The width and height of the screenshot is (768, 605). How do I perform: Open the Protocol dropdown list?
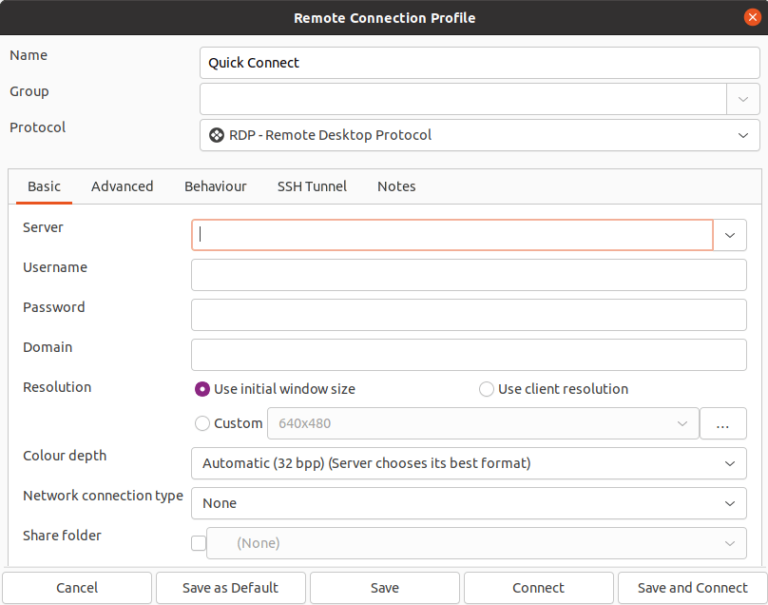742,135
